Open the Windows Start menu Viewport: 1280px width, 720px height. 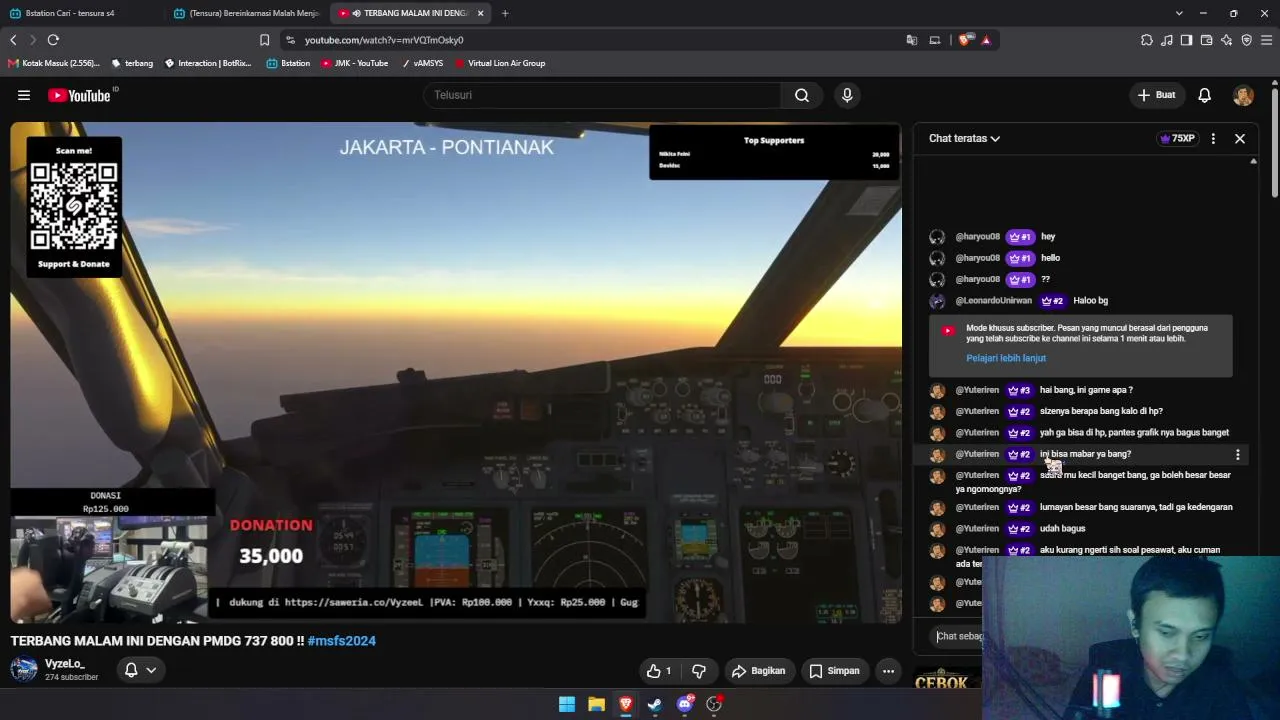[x=567, y=704]
